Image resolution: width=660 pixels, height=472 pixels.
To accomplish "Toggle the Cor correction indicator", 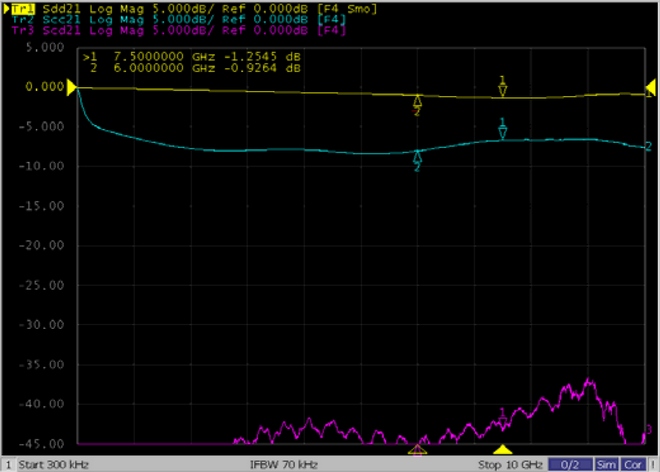I will [633, 464].
